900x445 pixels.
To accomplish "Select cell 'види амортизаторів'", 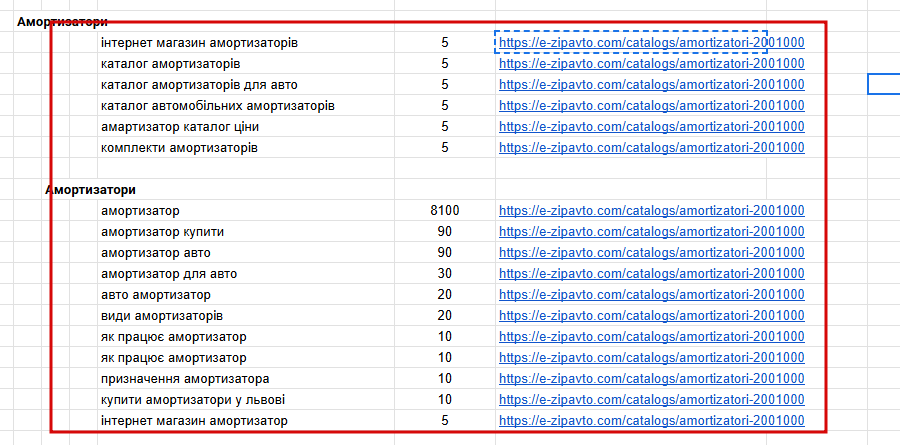I will [162, 316].
